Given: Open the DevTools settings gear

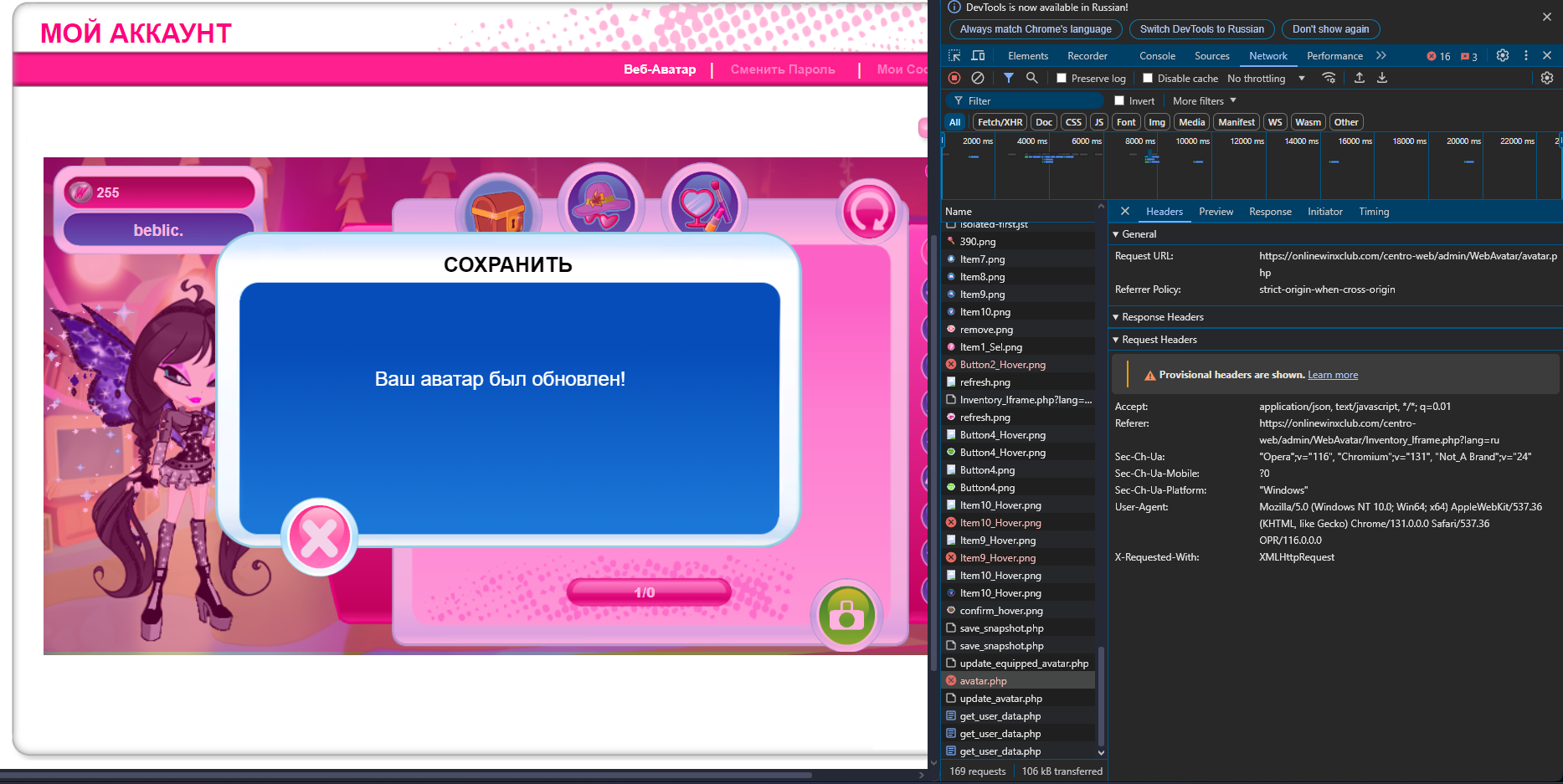Looking at the screenshot, I should pyautogui.click(x=1503, y=55).
